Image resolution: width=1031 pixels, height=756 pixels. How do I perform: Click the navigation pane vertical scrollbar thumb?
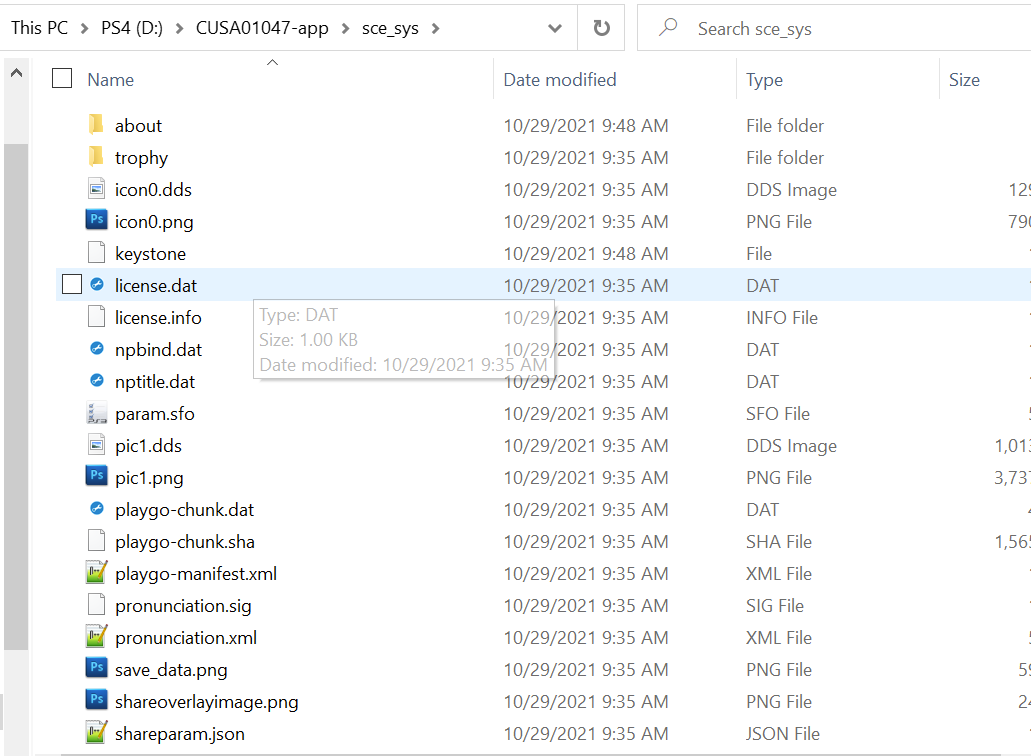(16, 396)
